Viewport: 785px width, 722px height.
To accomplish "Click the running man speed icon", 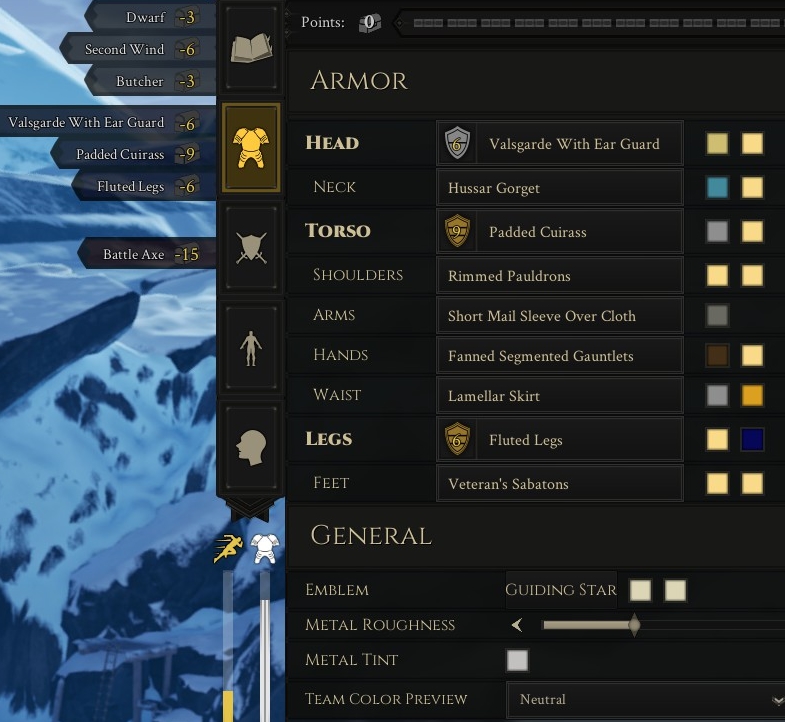I will coord(228,548).
